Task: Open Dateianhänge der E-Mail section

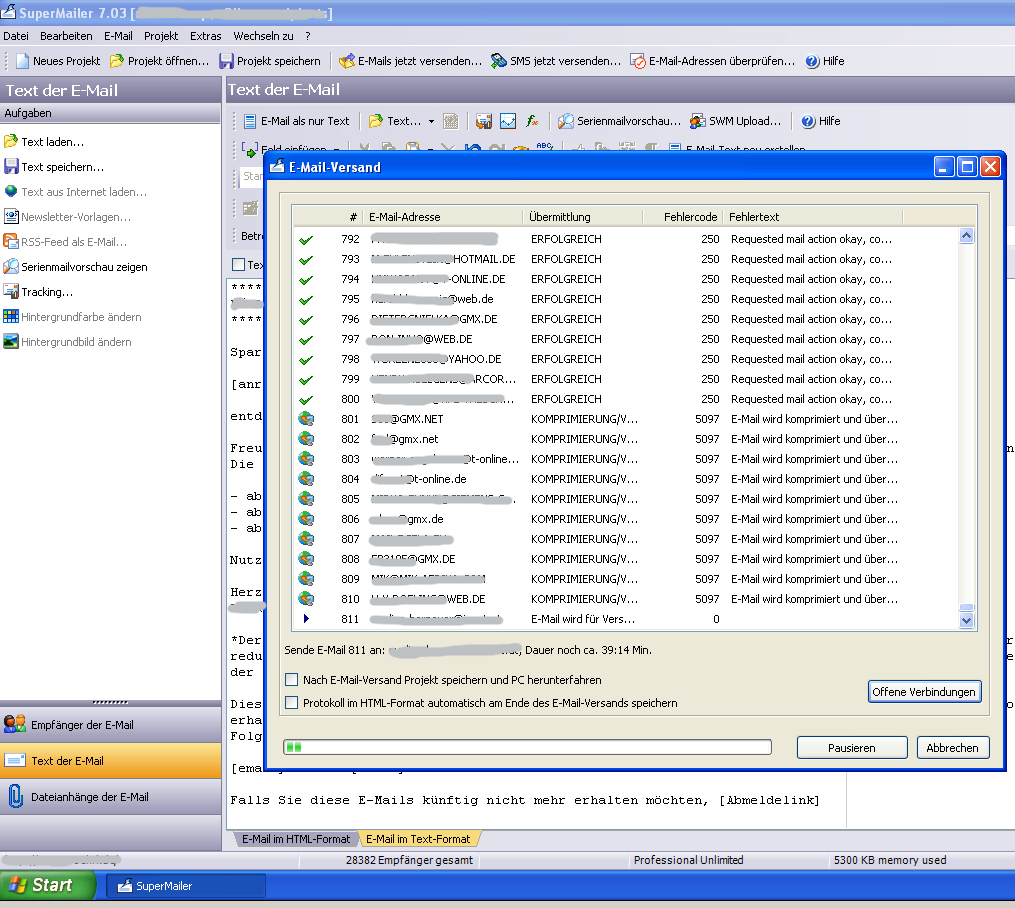Action: coord(111,797)
